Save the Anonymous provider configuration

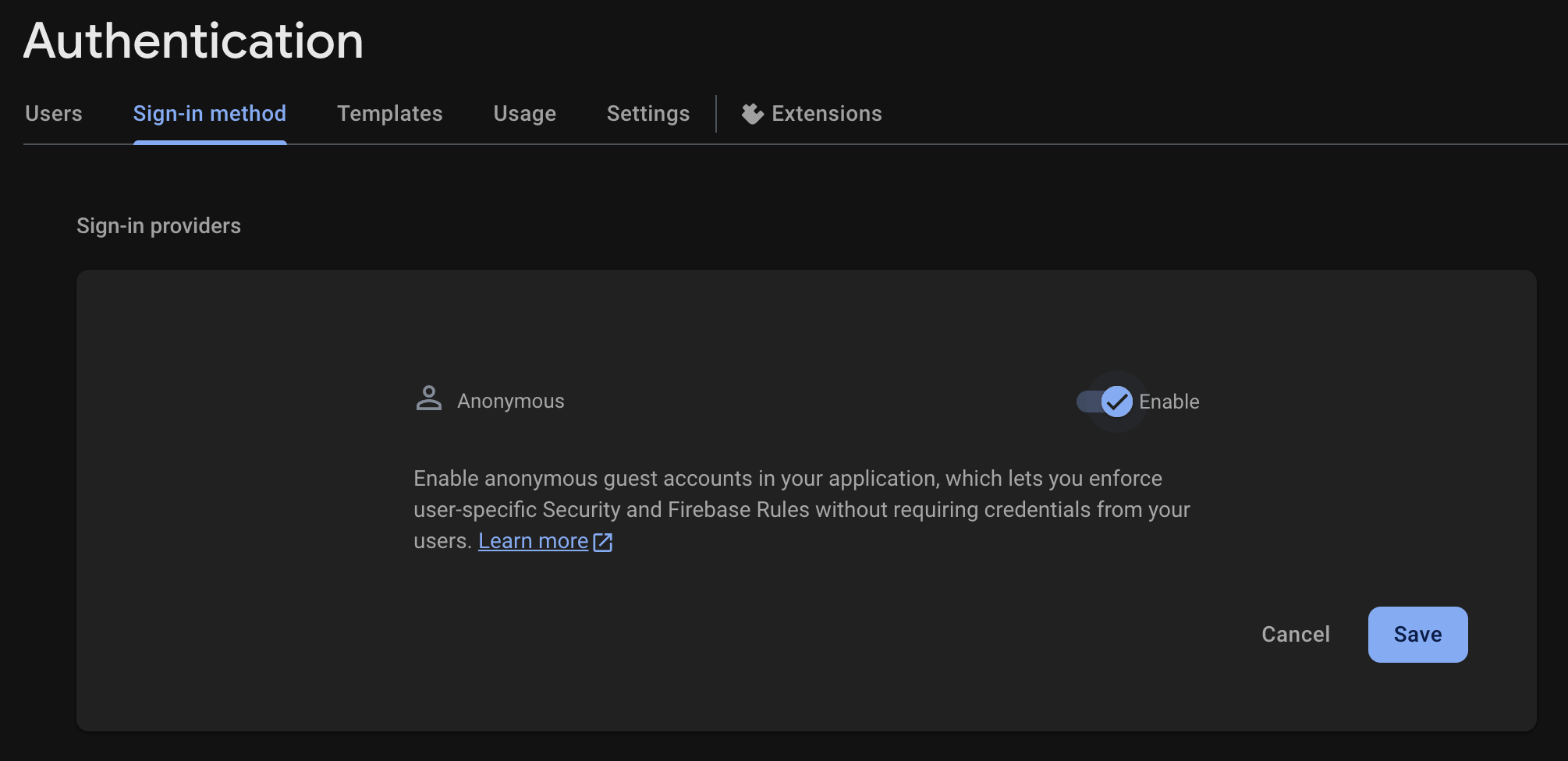(x=1417, y=634)
